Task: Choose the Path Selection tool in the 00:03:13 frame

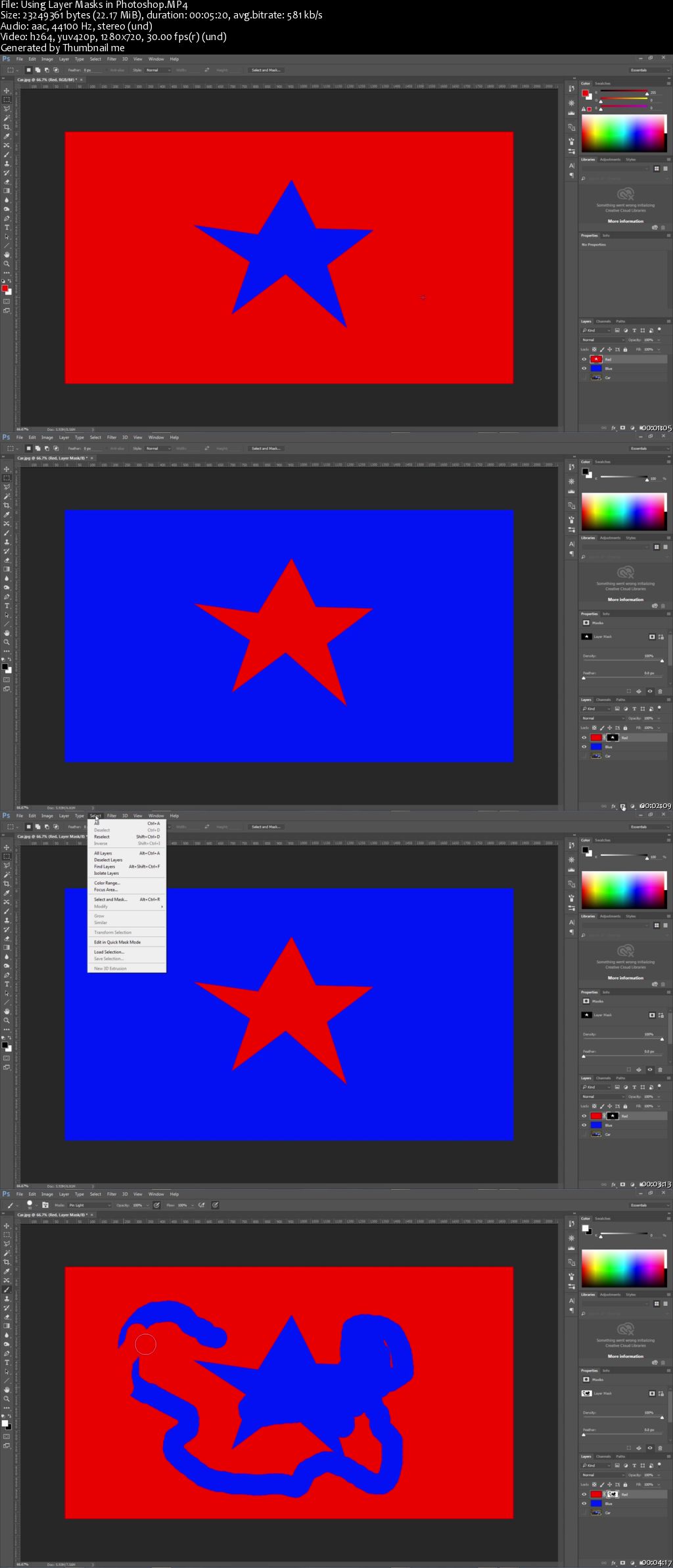Action: point(7,993)
